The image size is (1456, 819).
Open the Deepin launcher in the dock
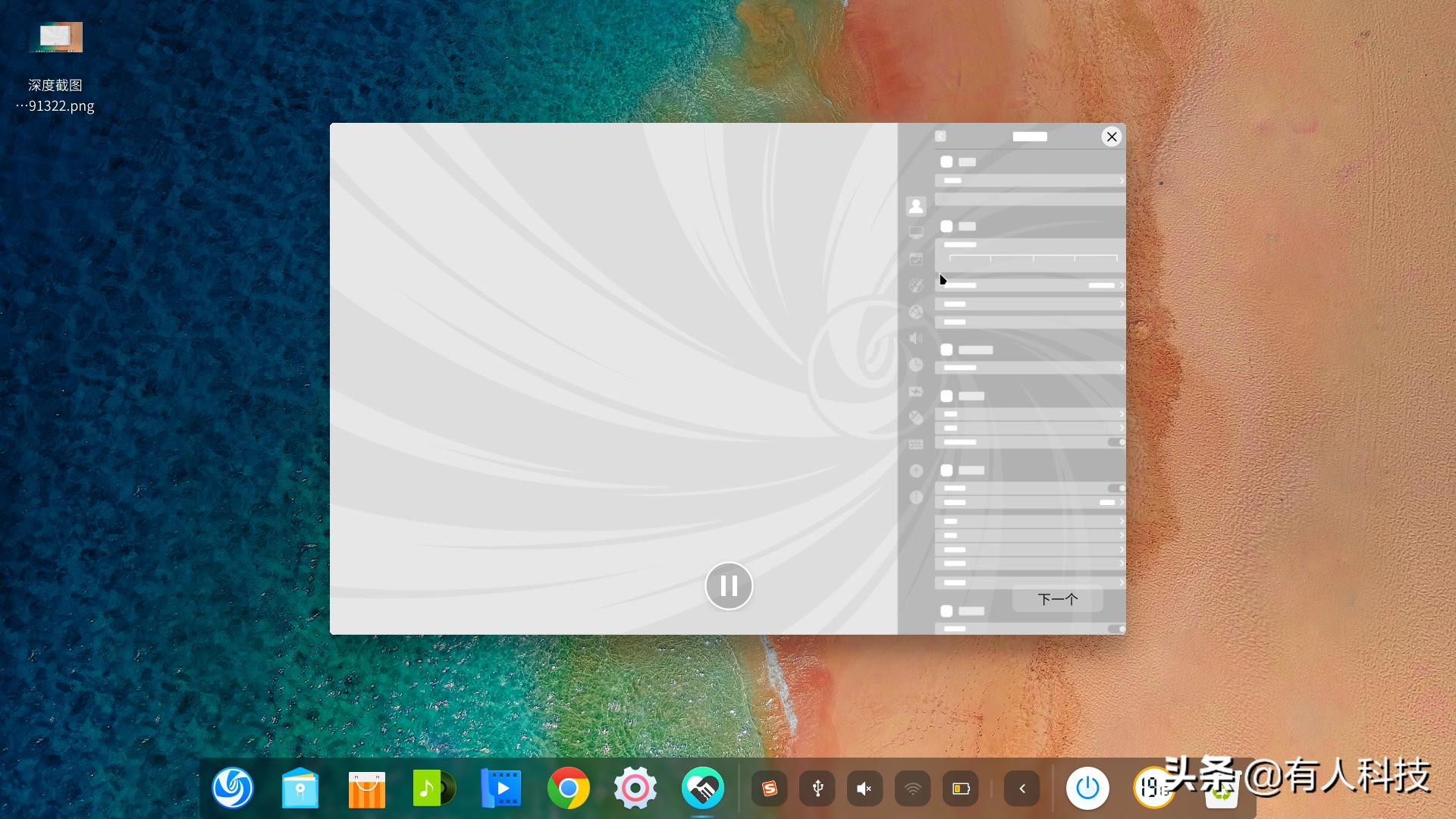232,789
